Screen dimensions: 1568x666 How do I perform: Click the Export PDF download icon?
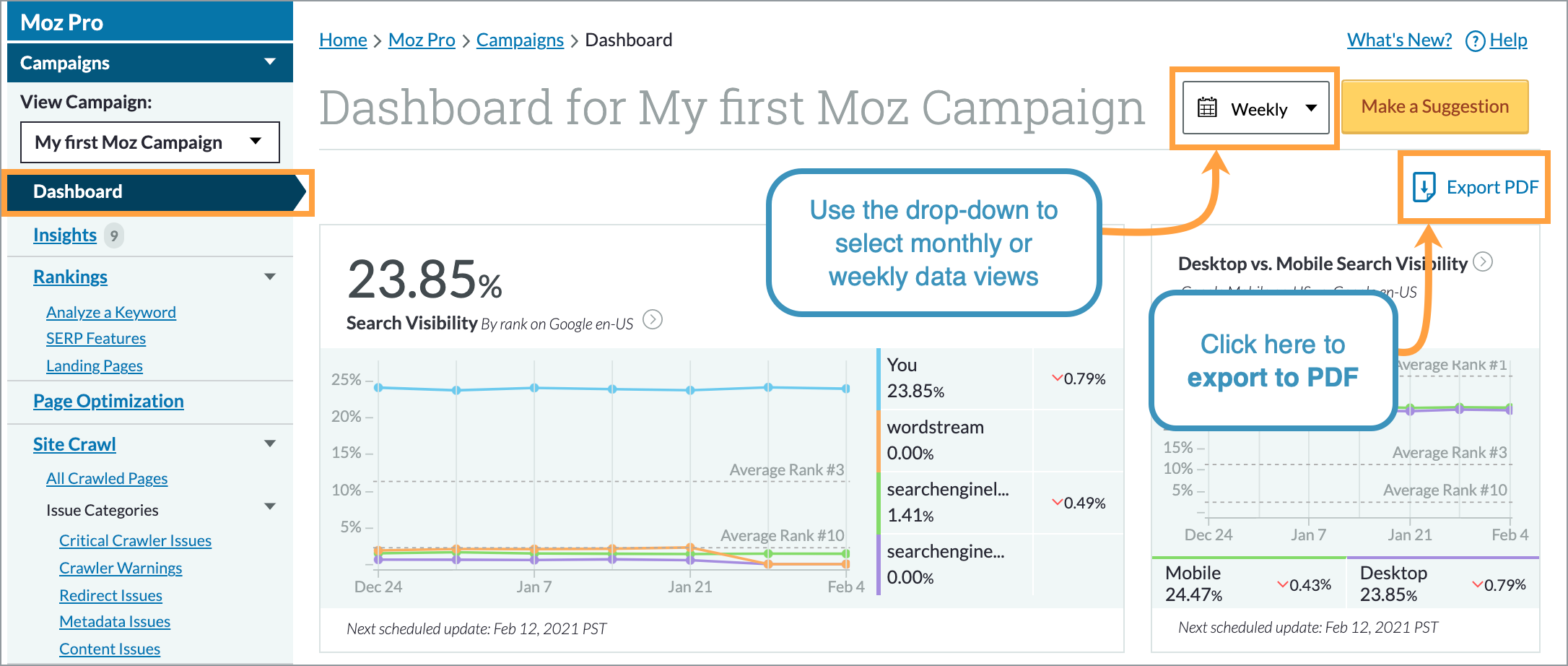(1423, 186)
